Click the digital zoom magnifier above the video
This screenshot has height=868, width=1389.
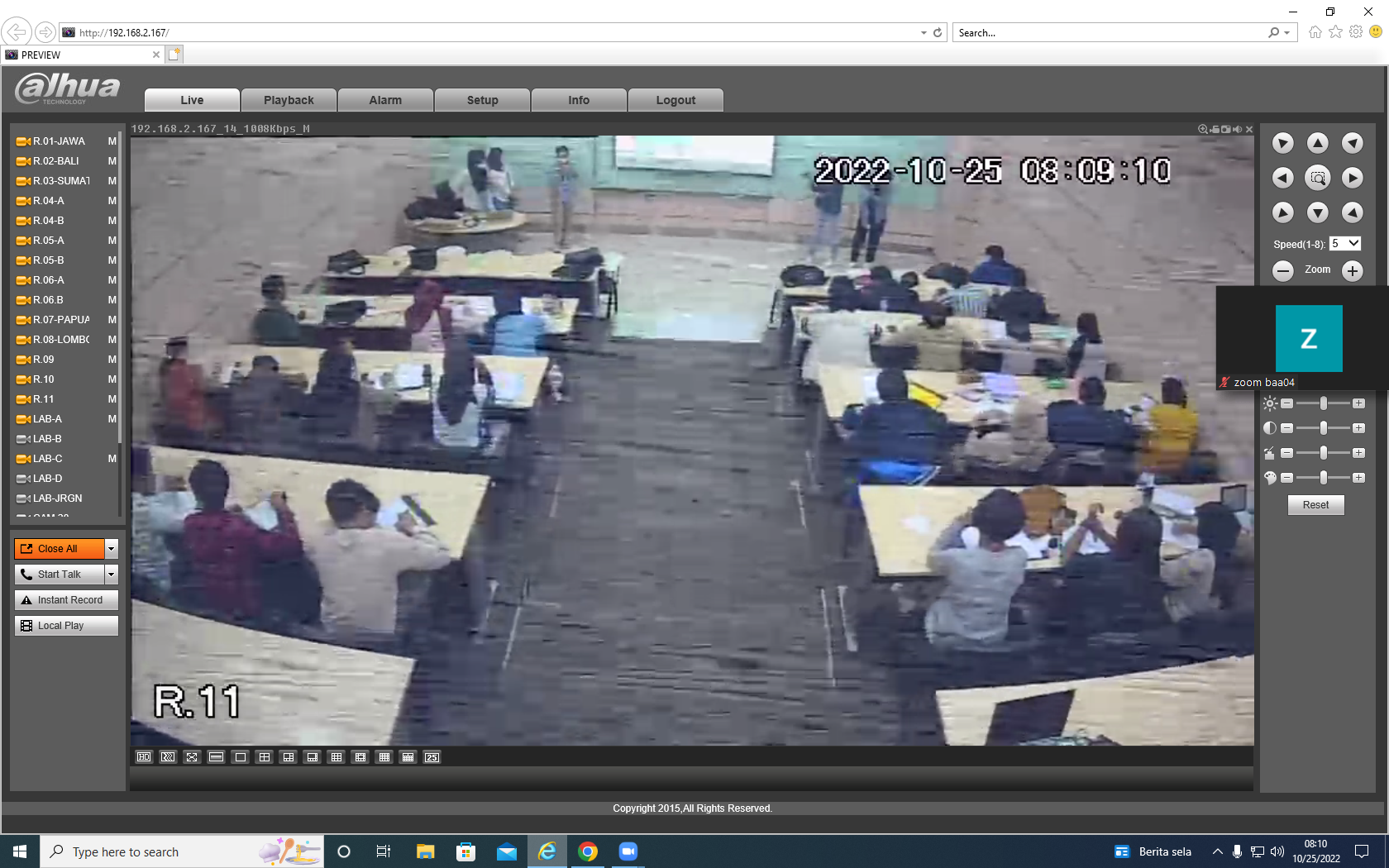pos(1203,129)
